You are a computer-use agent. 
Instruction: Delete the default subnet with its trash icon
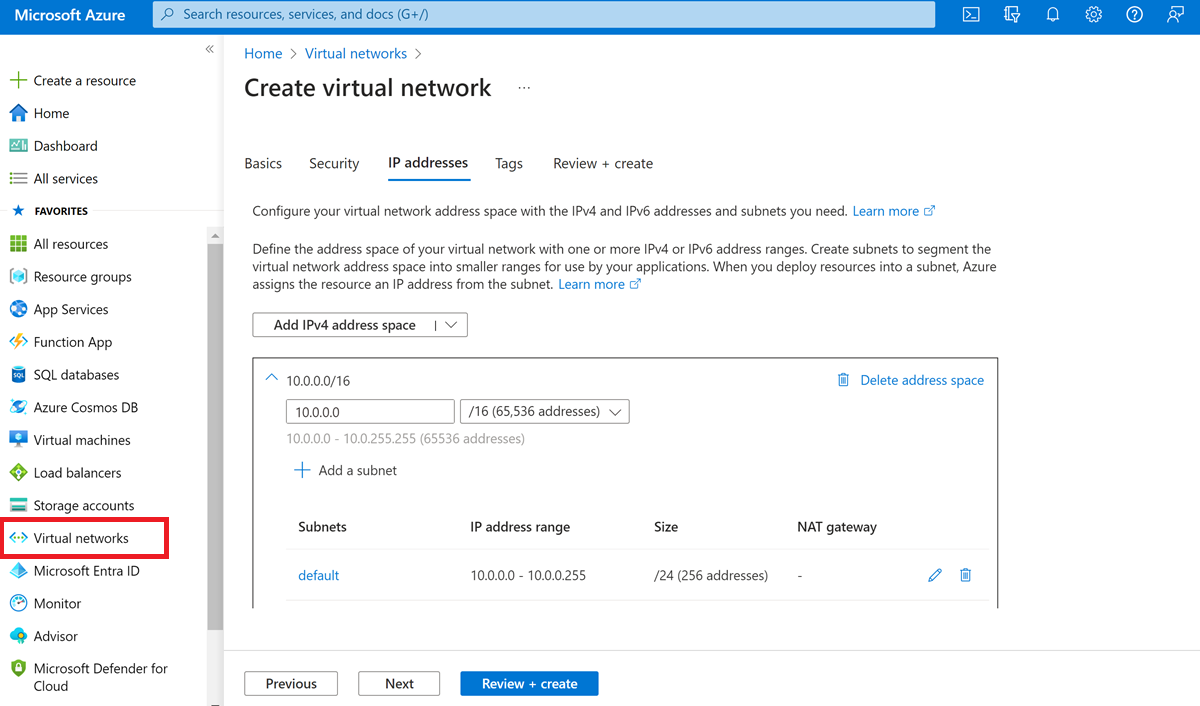(x=965, y=575)
